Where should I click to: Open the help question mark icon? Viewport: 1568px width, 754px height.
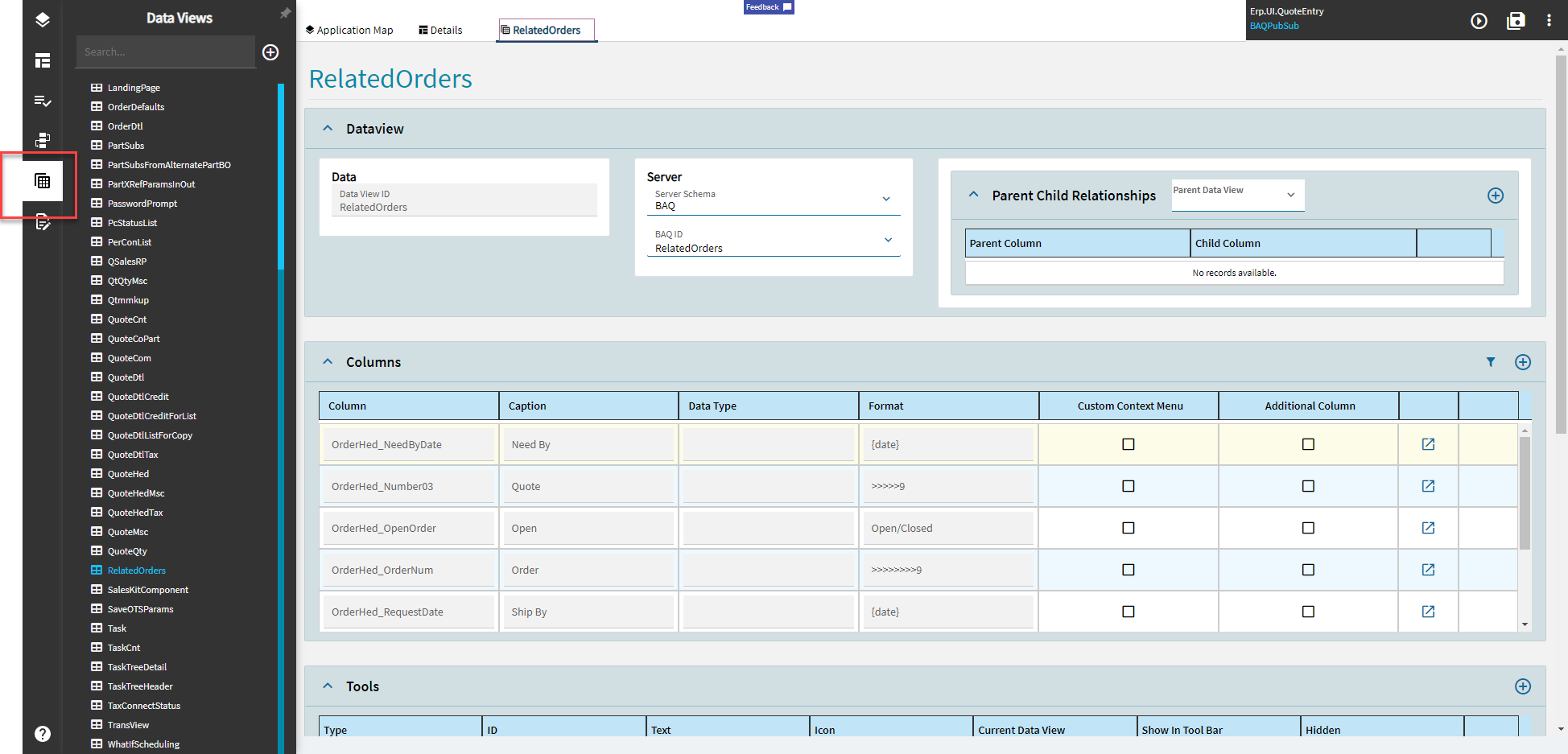point(43,733)
